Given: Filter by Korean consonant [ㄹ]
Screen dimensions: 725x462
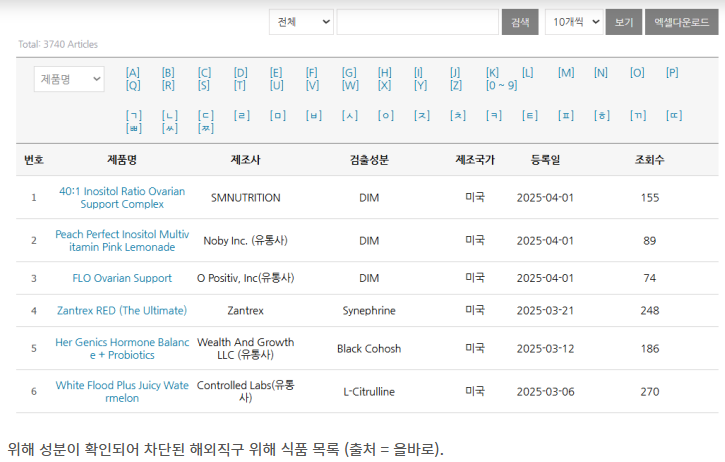Looking at the screenshot, I should [242, 115].
